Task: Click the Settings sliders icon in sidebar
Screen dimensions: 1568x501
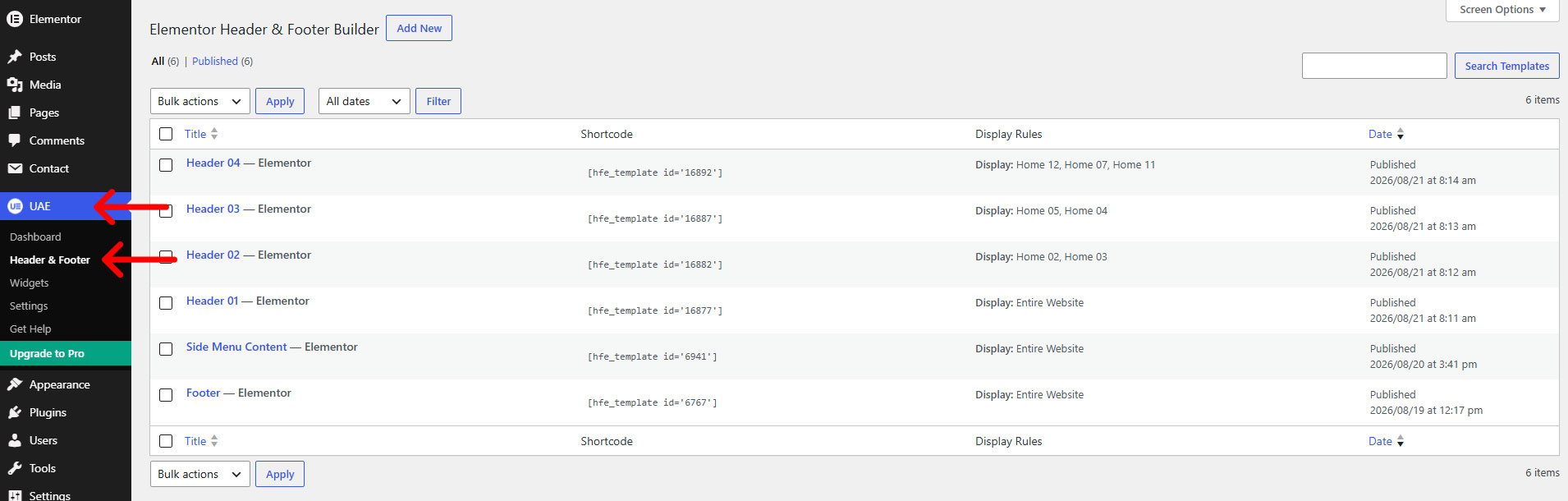Action: pyautogui.click(x=15, y=495)
